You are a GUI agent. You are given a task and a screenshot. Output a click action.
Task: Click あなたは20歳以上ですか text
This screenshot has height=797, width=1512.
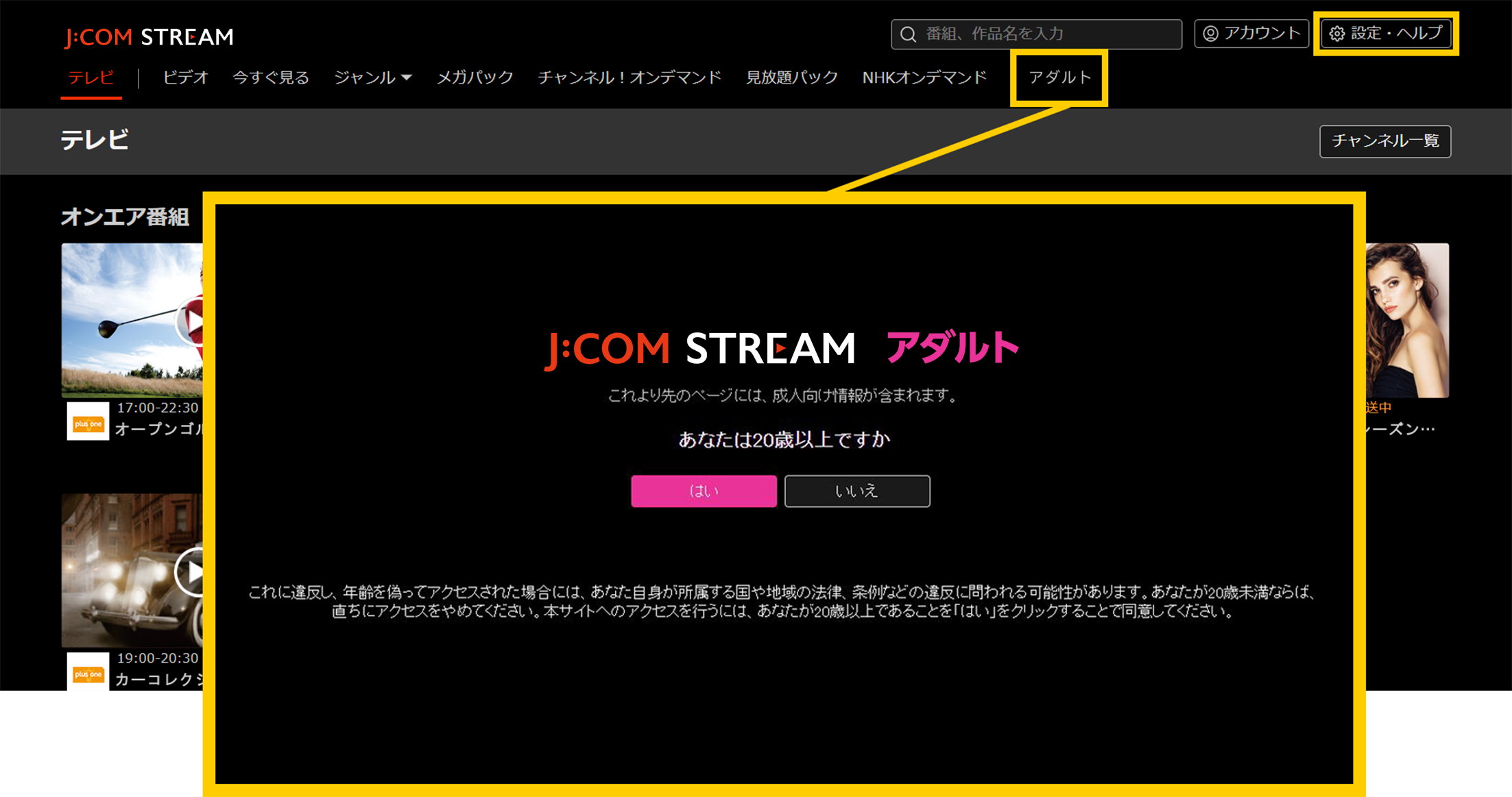click(784, 439)
